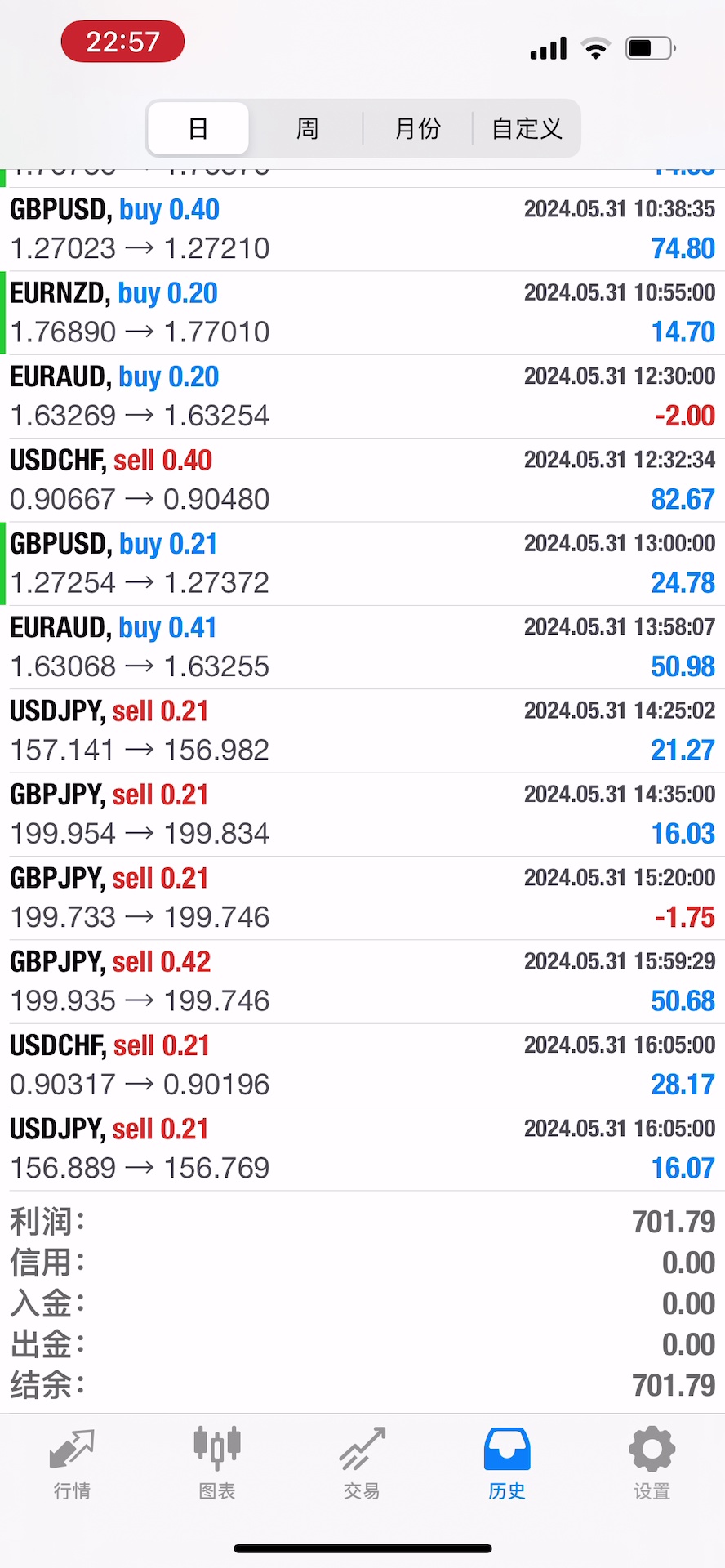725x1568 pixels.
Task: Choose the 自定义 custom period
Action: (527, 128)
